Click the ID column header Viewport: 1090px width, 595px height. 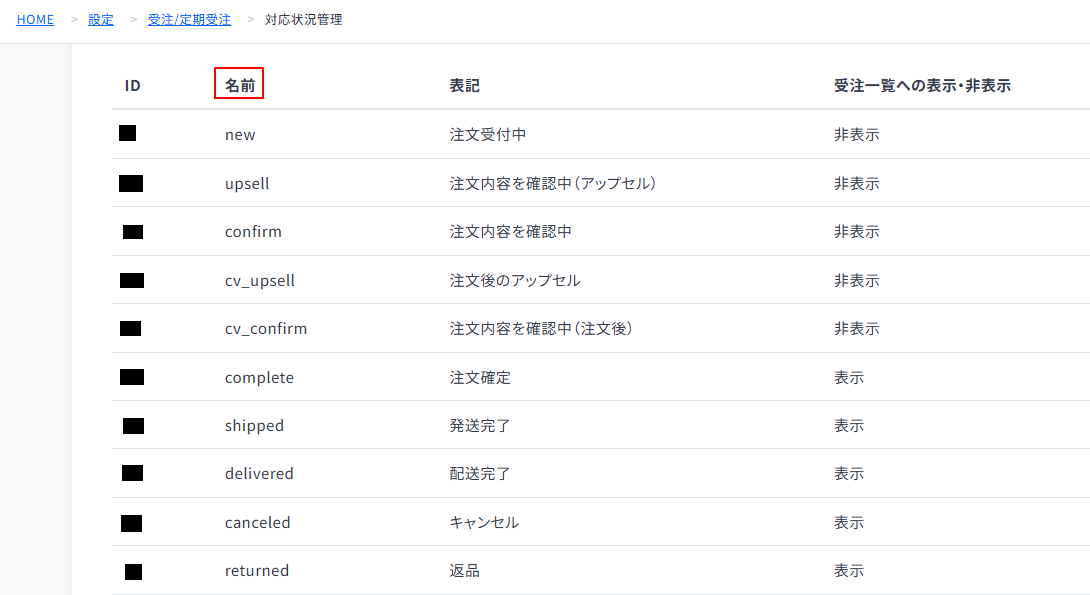(x=132, y=86)
